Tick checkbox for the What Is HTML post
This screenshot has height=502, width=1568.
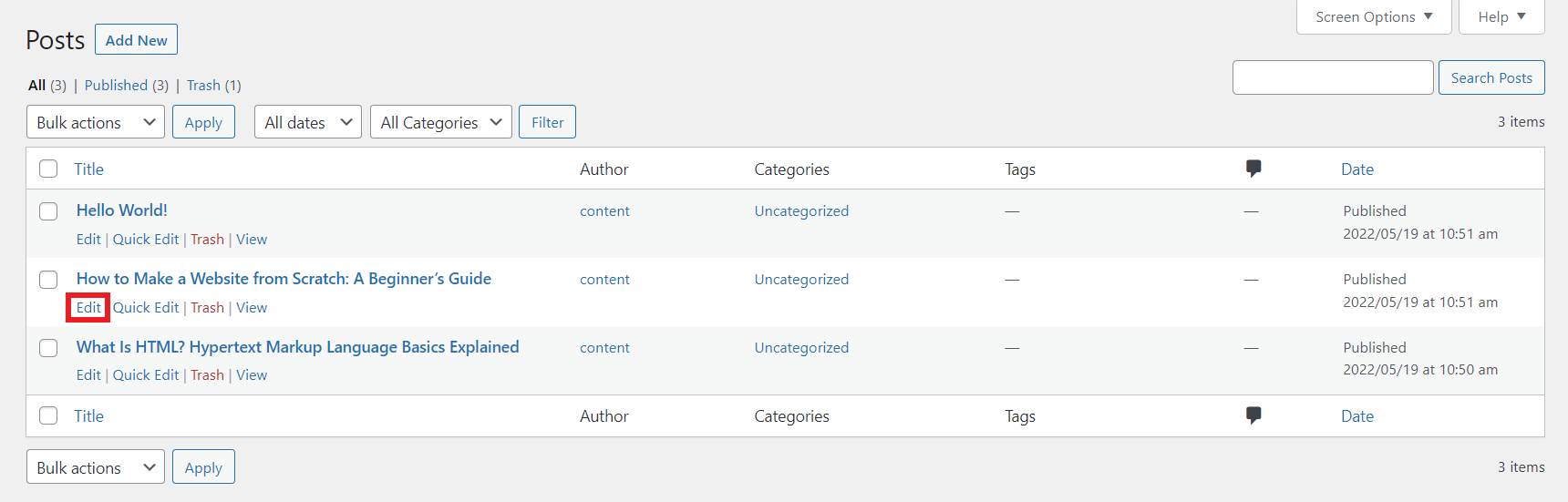coord(48,348)
